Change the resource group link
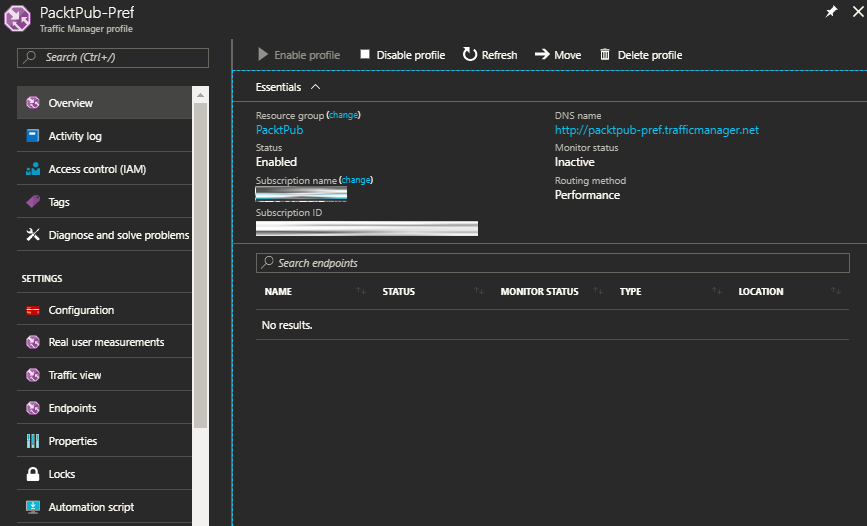The image size is (867, 526). [x=343, y=115]
